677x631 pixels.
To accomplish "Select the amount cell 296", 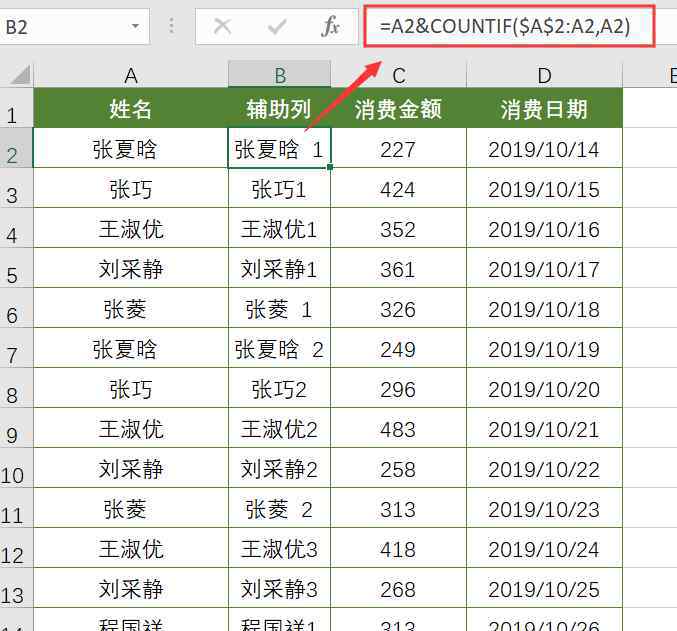I will coord(399,388).
